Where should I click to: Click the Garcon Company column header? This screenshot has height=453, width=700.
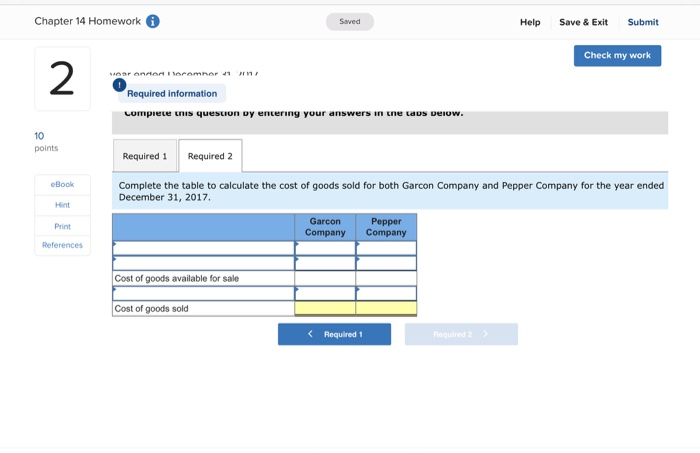click(325, 227)
